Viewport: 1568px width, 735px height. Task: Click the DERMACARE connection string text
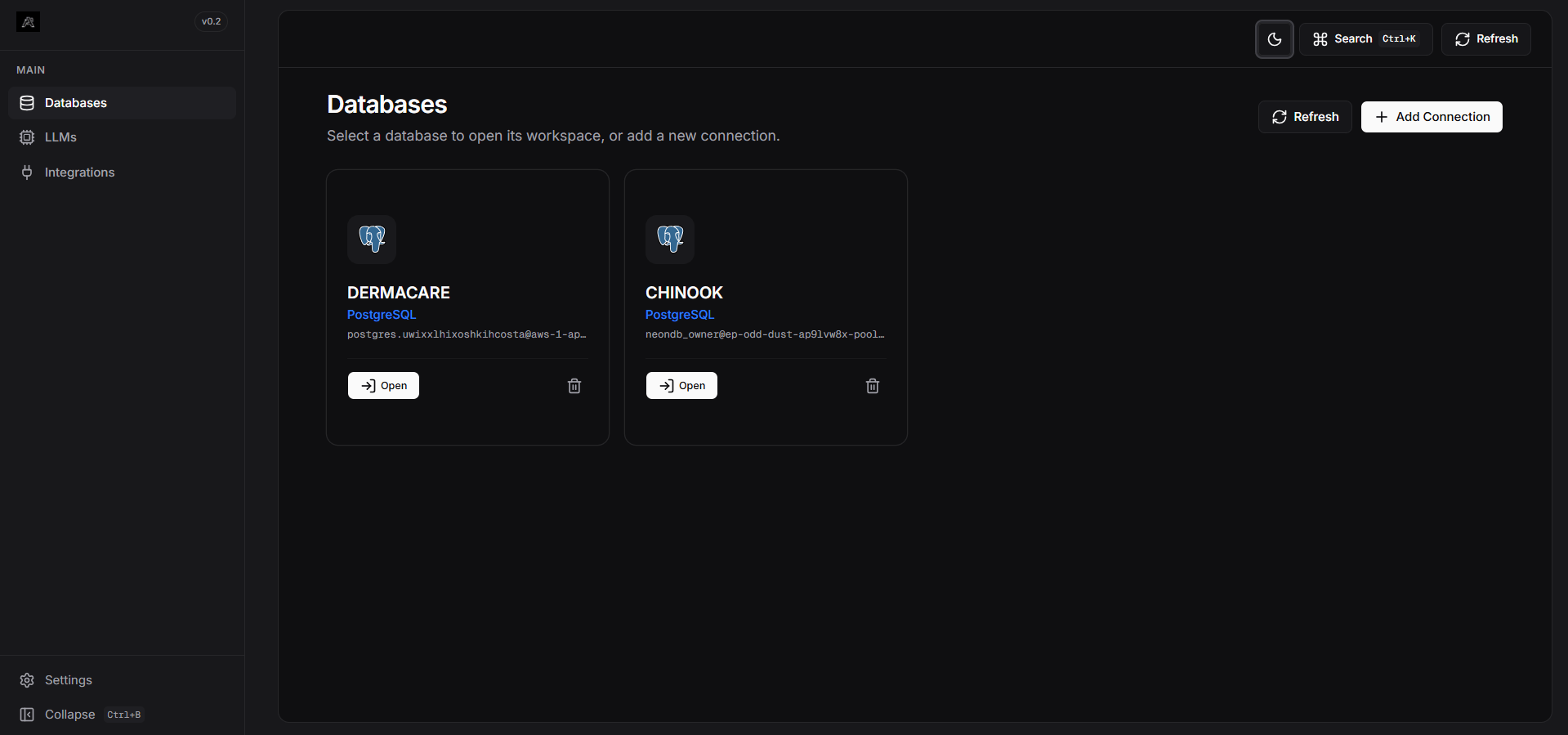point(467,334)
